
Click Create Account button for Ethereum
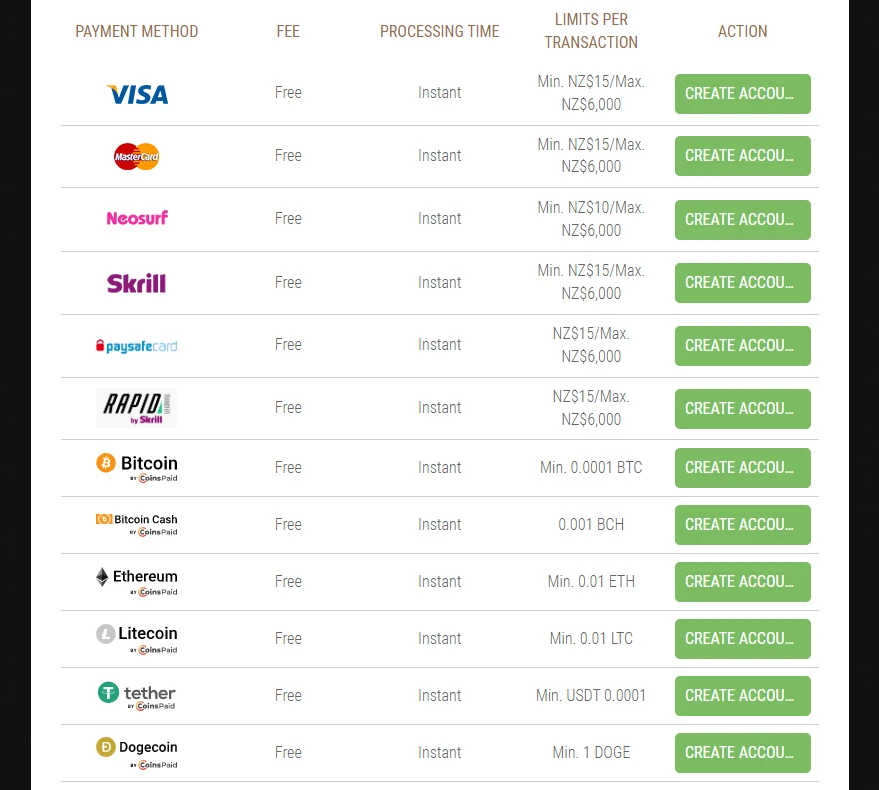tap(742, 582)
